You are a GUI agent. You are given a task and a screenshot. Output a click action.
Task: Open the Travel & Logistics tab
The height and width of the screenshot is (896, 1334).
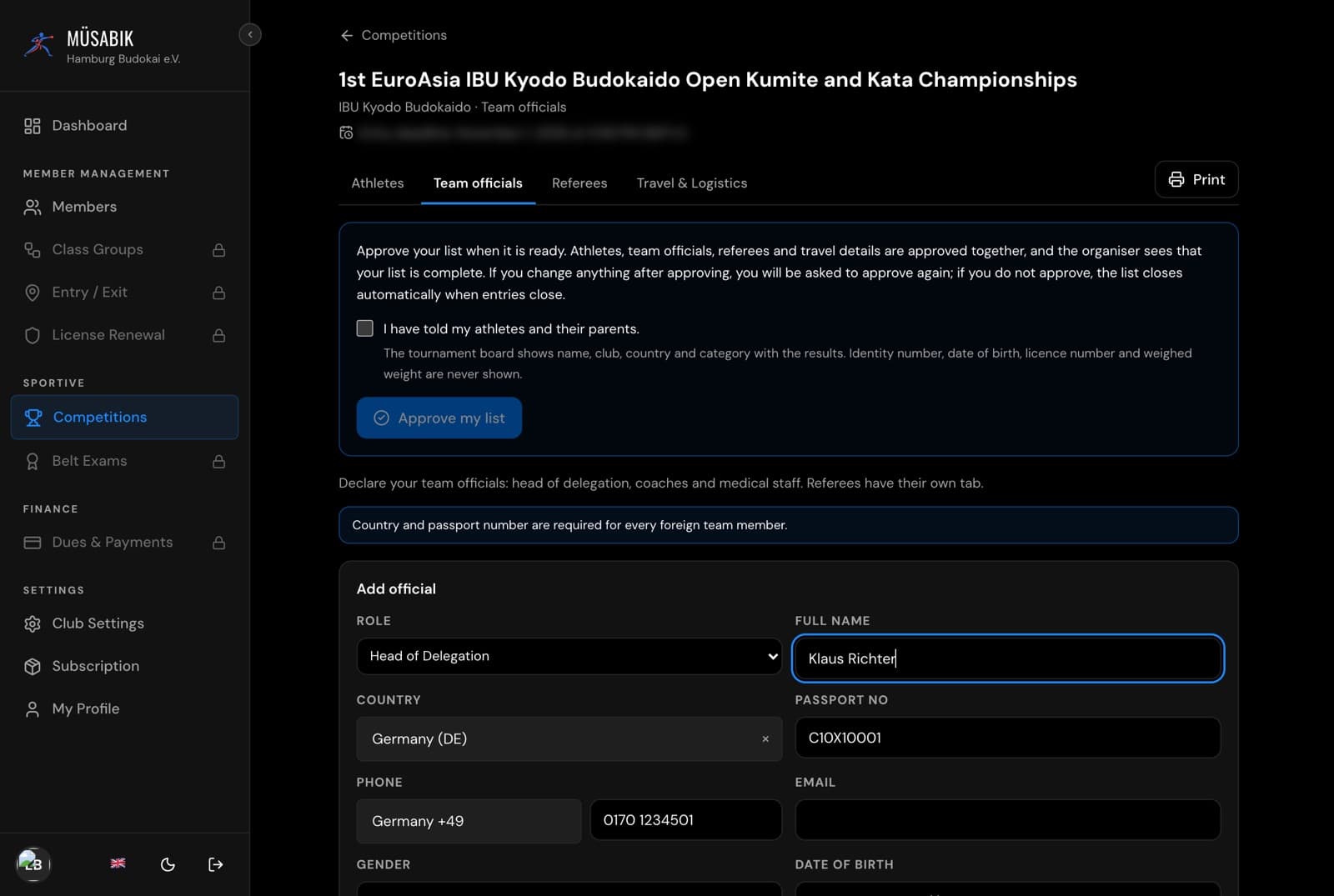[x=692, y=183]
